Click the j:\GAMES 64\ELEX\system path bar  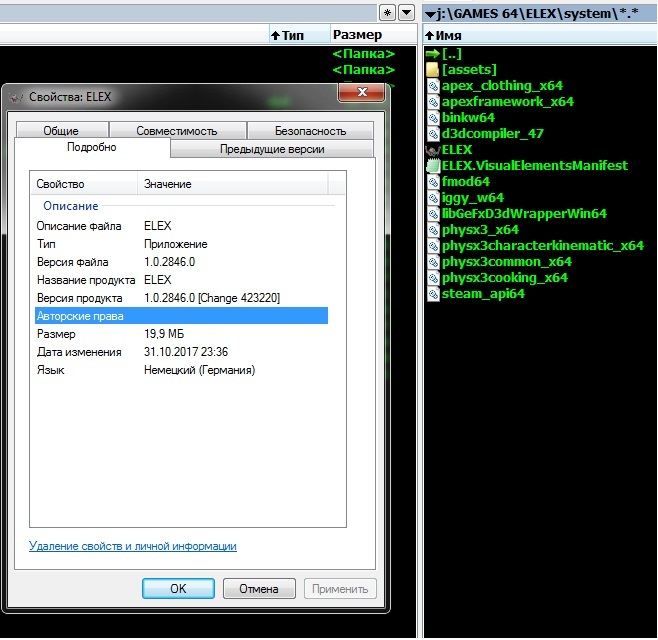[540, 14]
